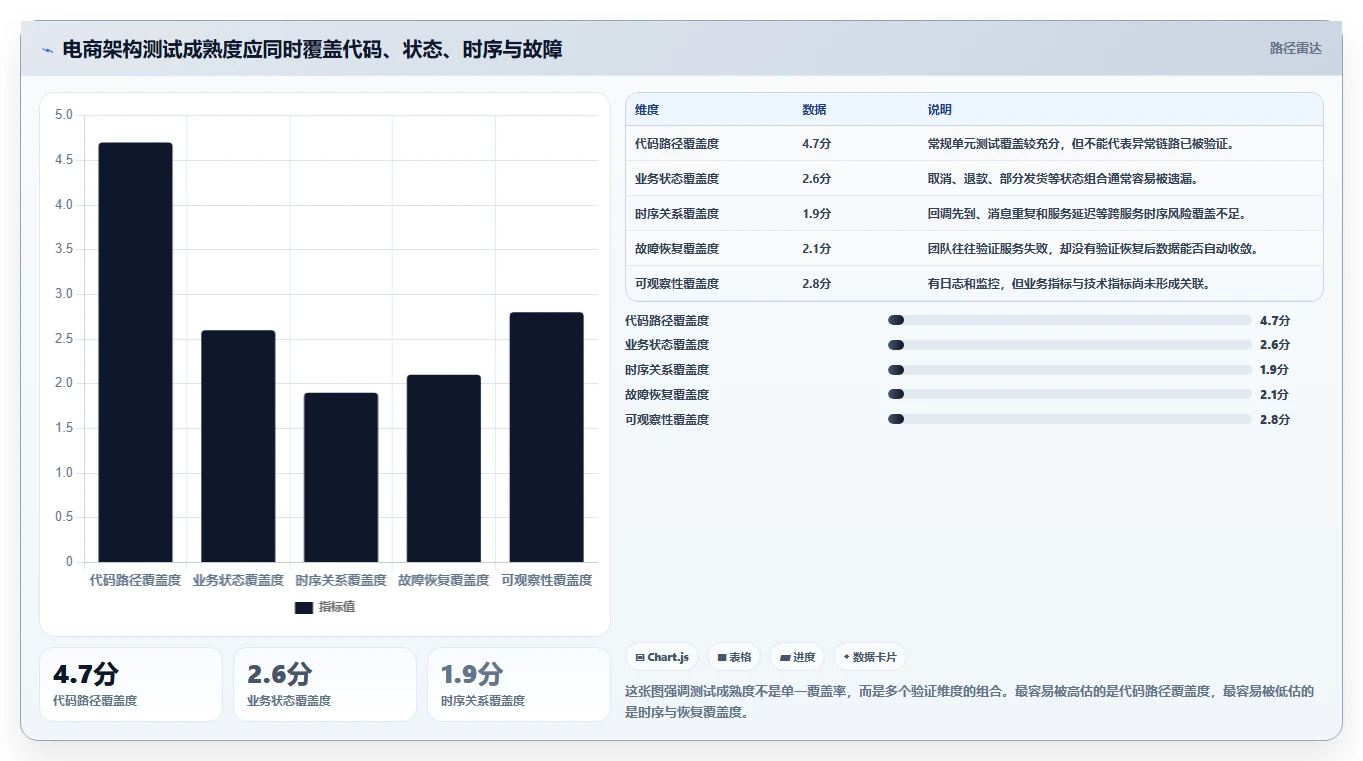Click 可观察性覆盖度 cell in the table
This screenshot has height=761, width=1363.
pyautogui.click(x=677, y=284)
